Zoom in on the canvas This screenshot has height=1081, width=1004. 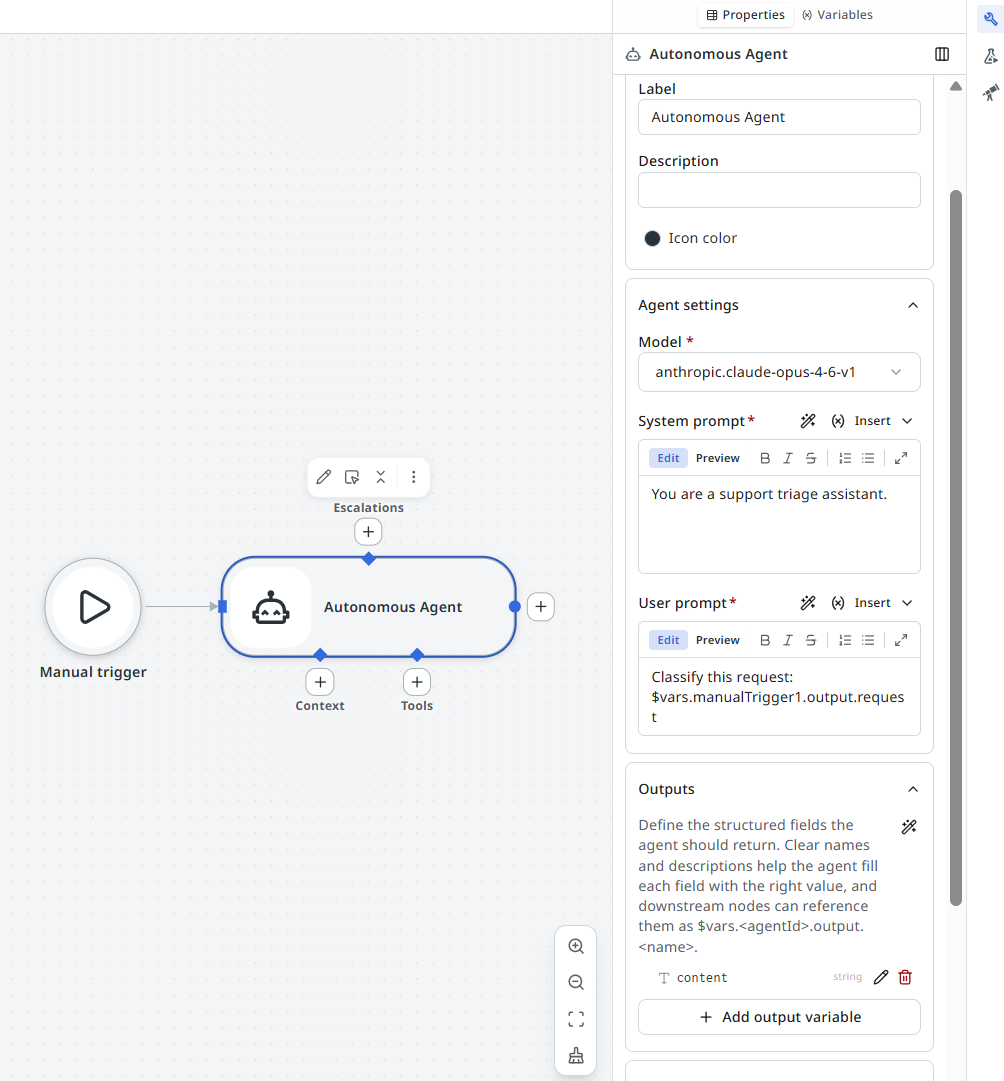coord(576,947)
